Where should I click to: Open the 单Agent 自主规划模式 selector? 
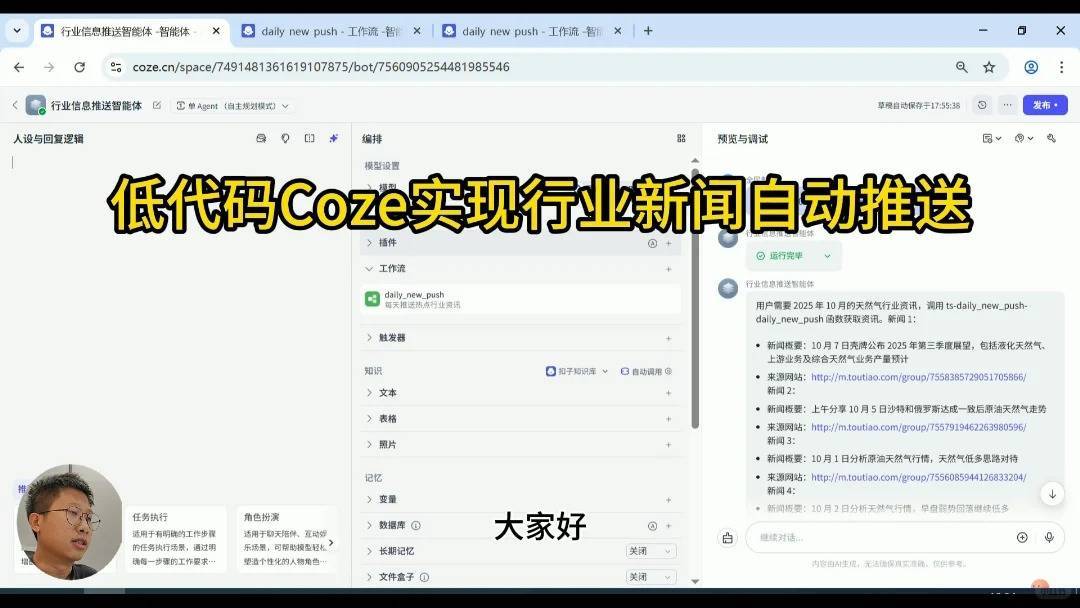228,105
